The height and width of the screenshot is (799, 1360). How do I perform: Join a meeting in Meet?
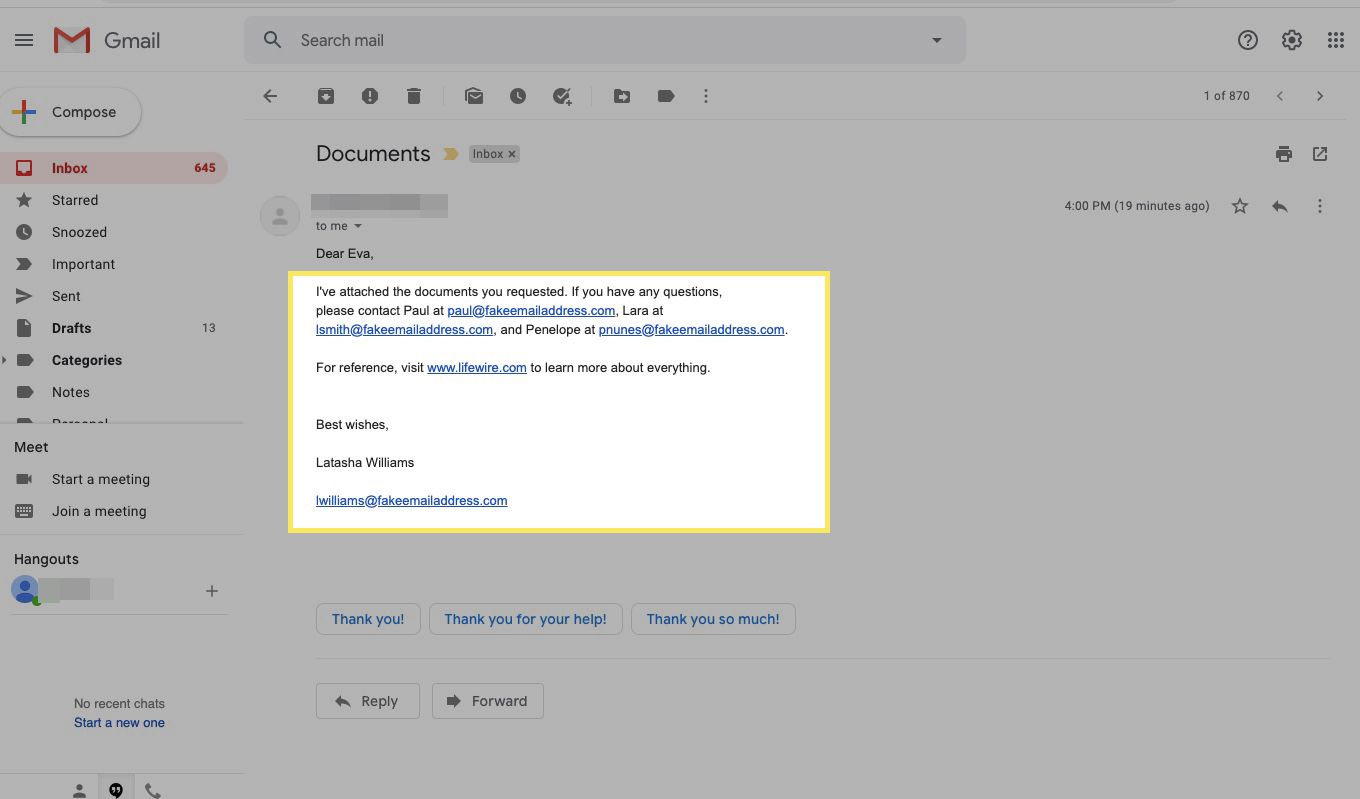coord(99,511)
